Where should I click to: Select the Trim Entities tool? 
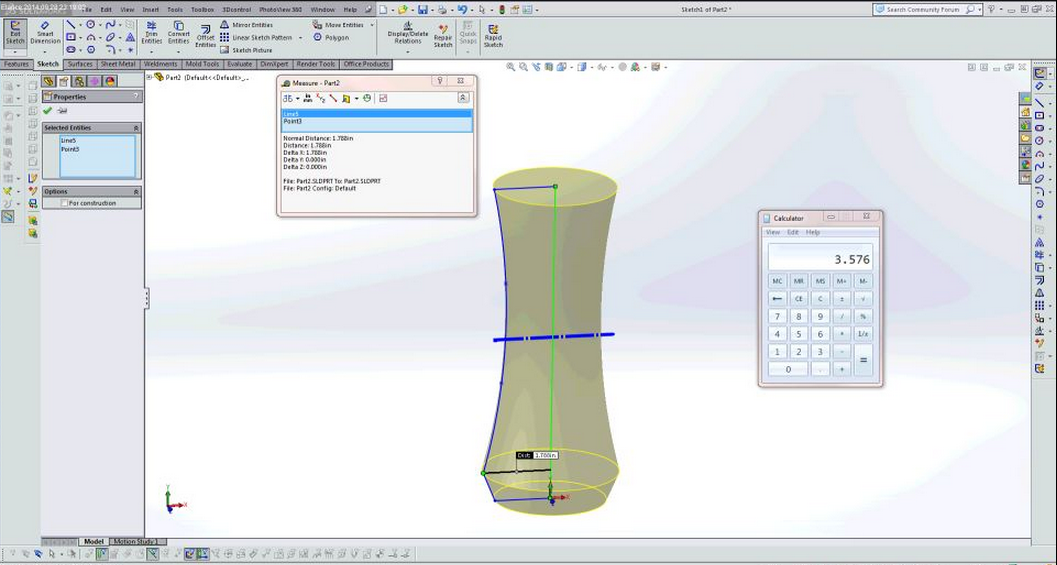[x=152, y=32]
